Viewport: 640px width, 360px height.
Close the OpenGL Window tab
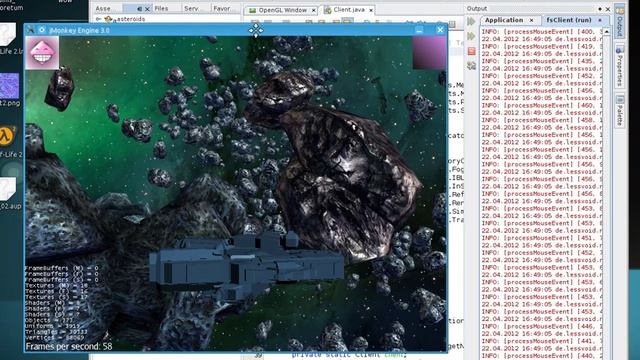[x=313, y=10]
